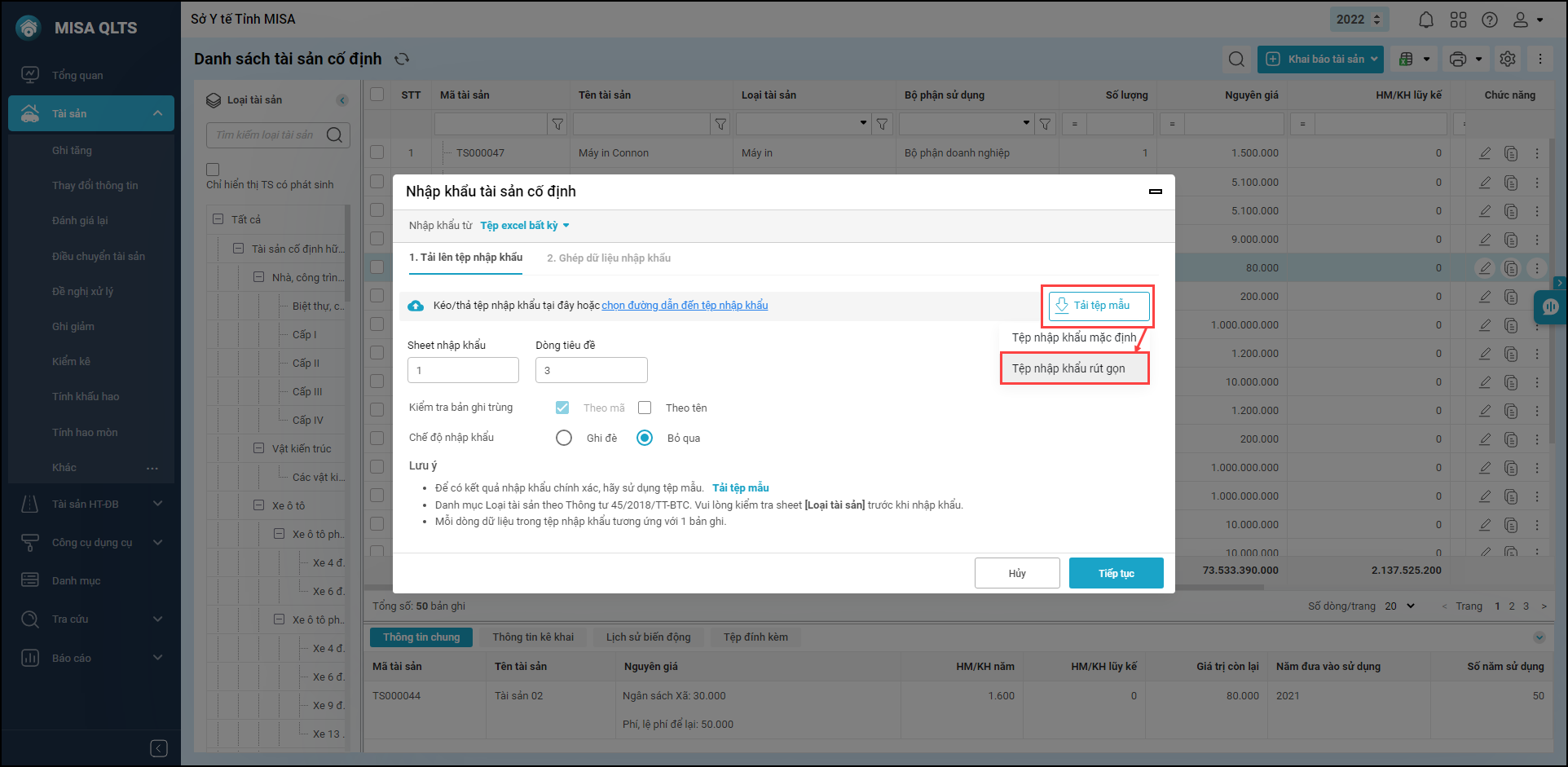The image size is (1568, 767).
Task: Check the select-all header checkbox
Action: [377, 95]
